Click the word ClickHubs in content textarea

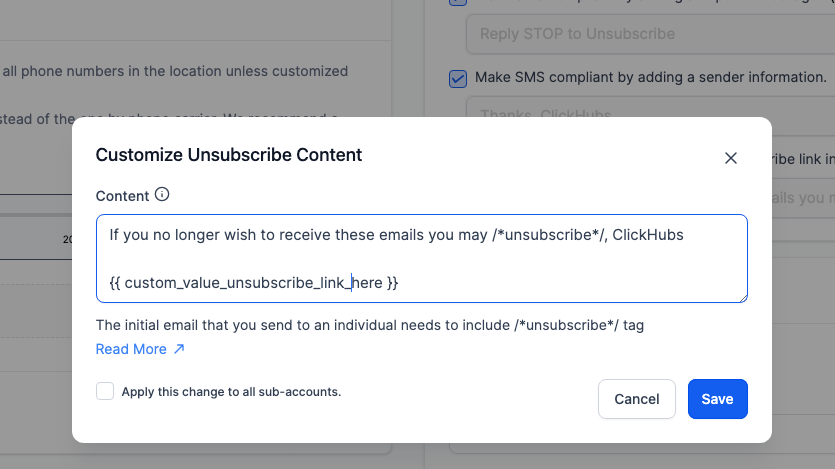tap(648, 235)
